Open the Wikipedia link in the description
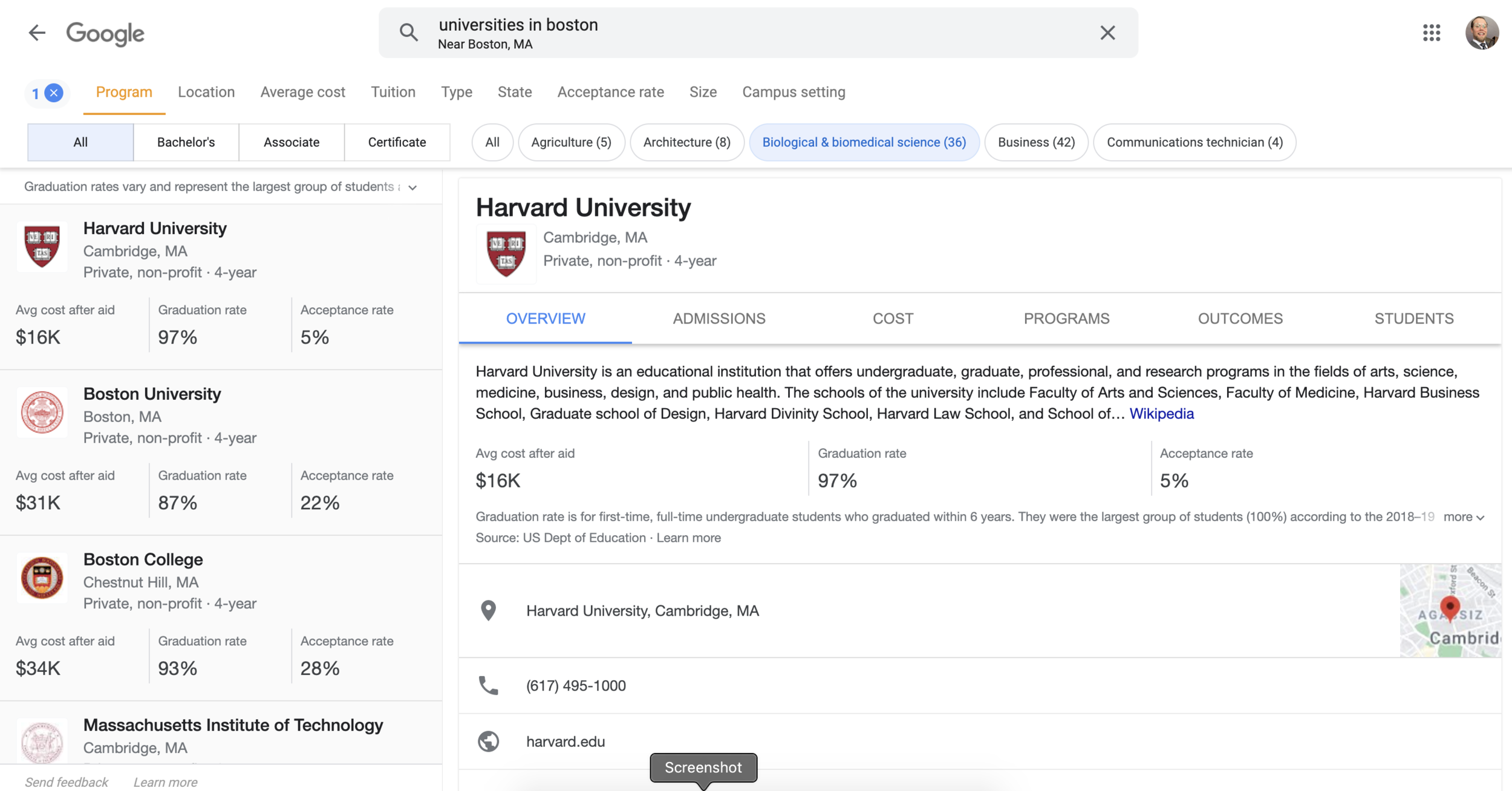 [x=1161, y=414]
